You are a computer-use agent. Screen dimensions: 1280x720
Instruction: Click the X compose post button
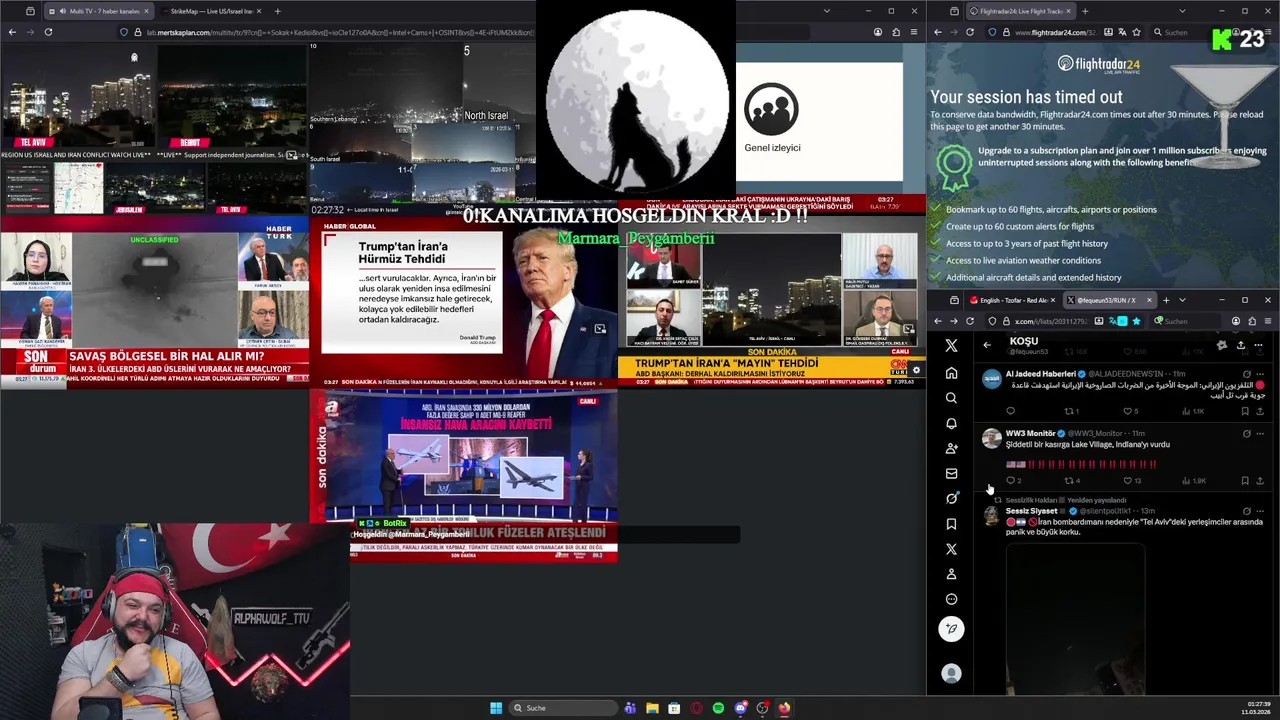pos(951,628)
